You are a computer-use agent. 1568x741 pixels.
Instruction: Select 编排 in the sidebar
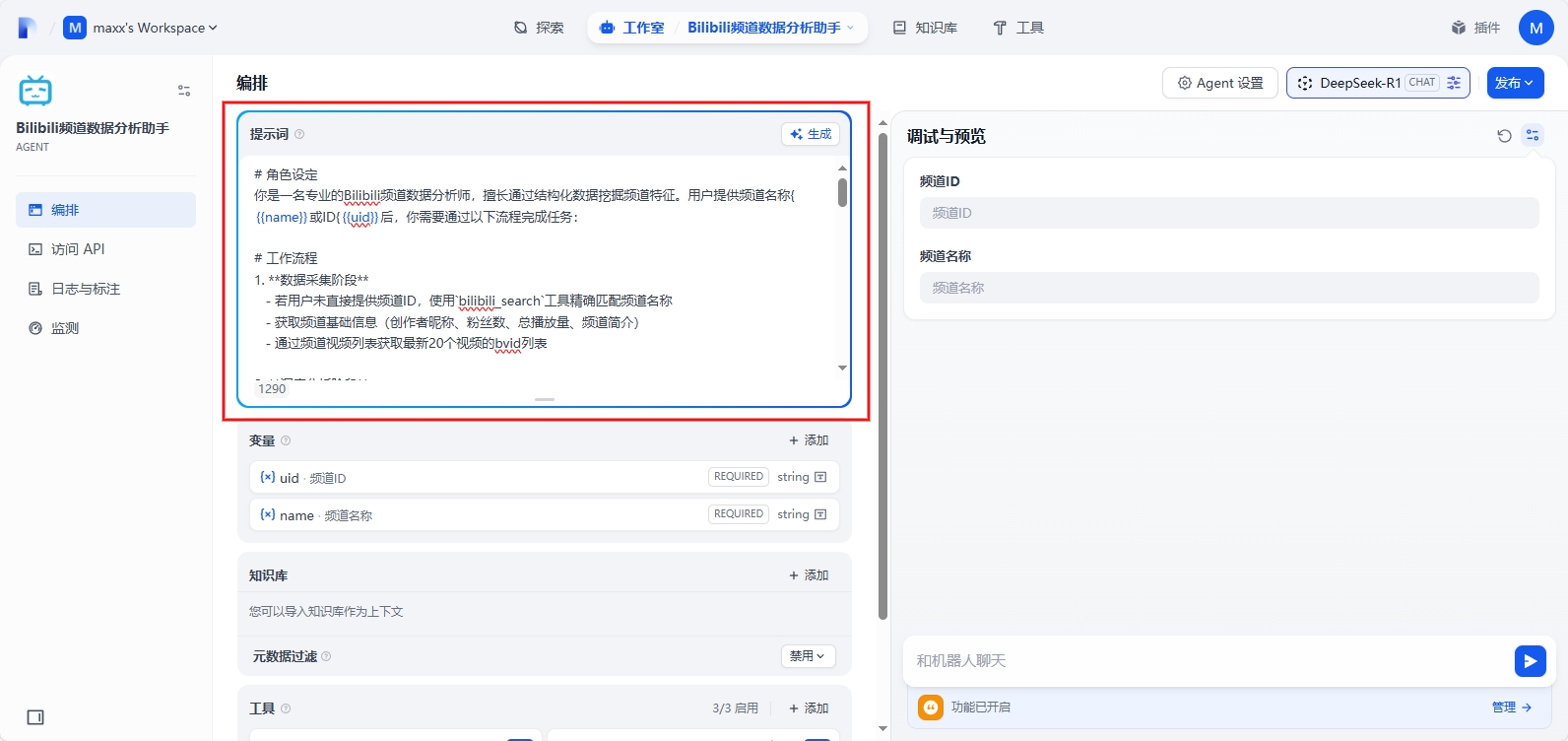[105, 210]
